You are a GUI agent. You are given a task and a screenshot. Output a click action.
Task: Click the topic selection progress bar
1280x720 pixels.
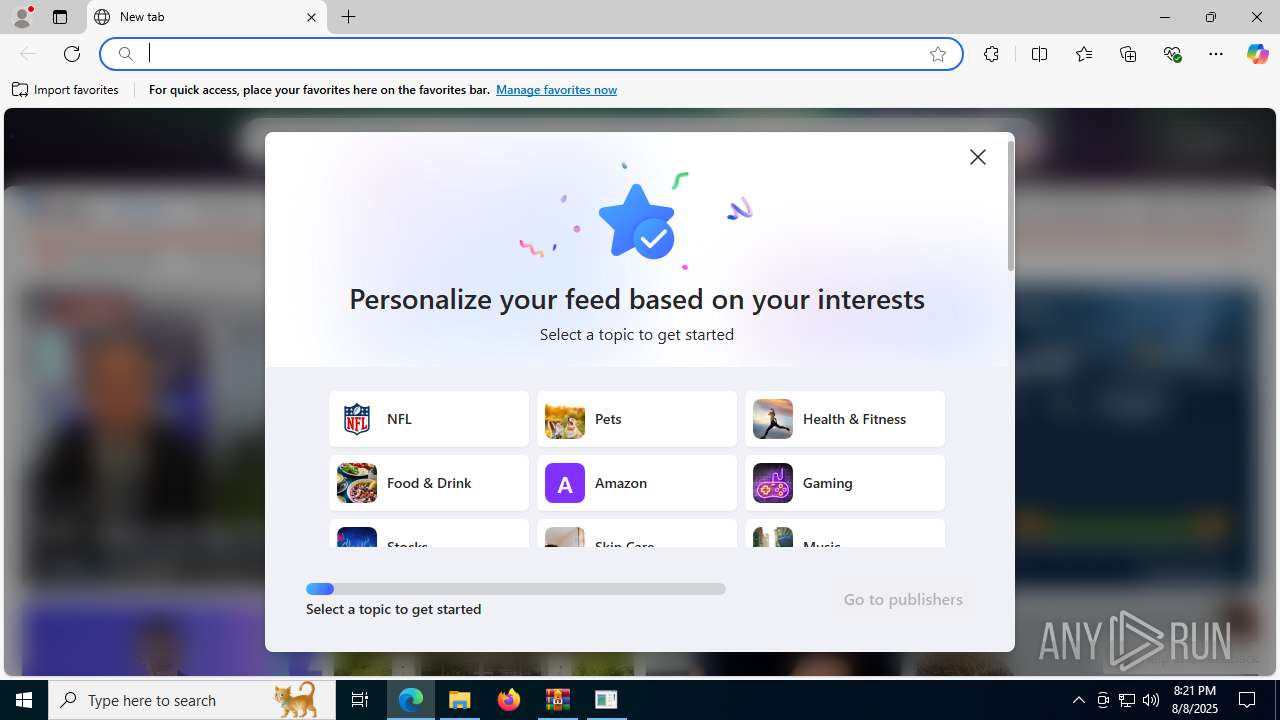point(516,589)
